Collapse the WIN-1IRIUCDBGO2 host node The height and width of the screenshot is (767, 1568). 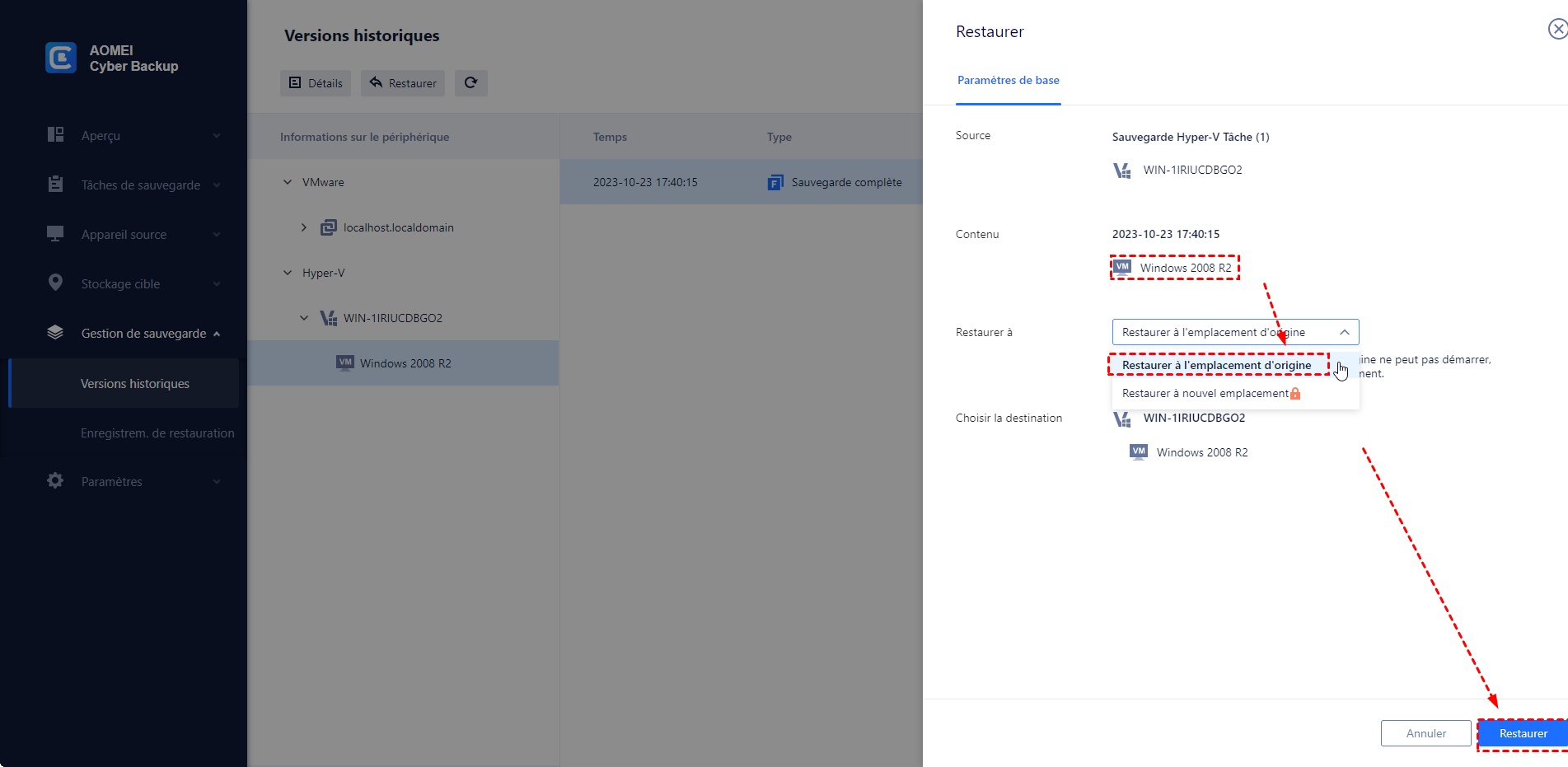coord(304,318)
